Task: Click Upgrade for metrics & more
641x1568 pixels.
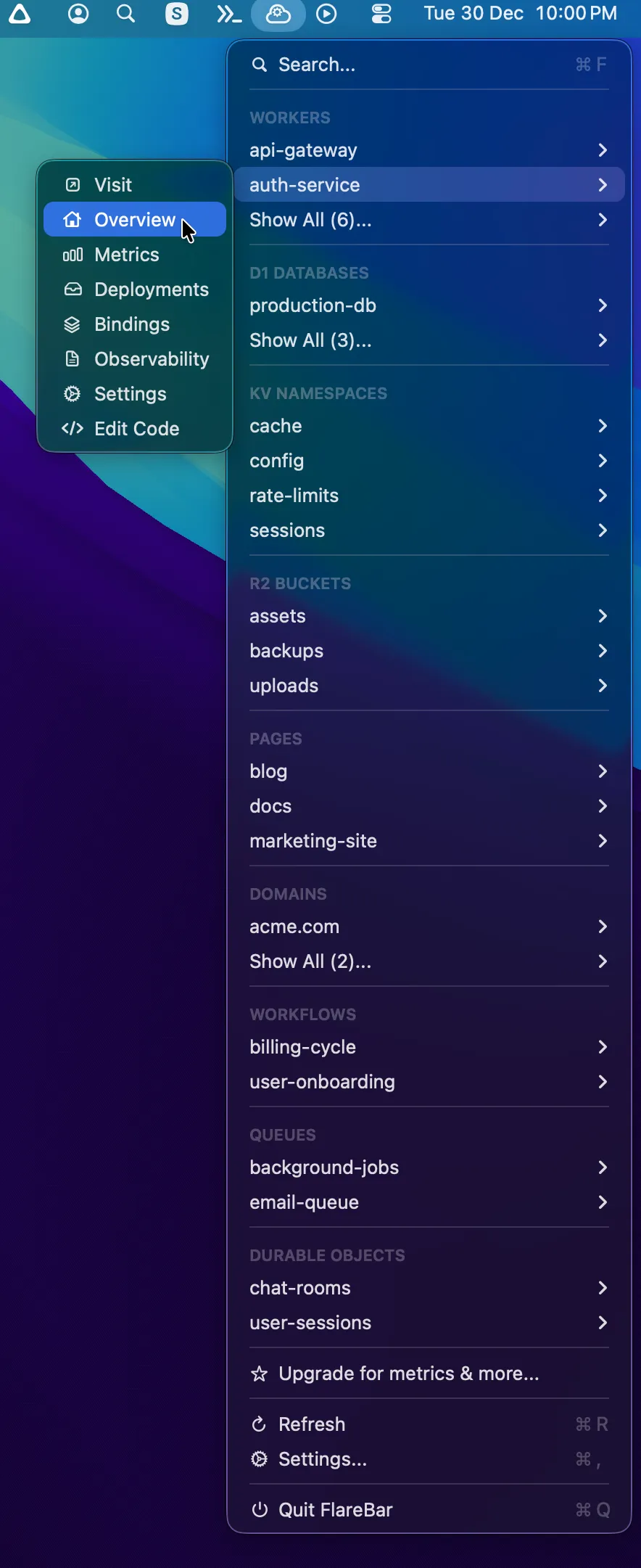Action: pyautogui.click(x=408, y=1374)
